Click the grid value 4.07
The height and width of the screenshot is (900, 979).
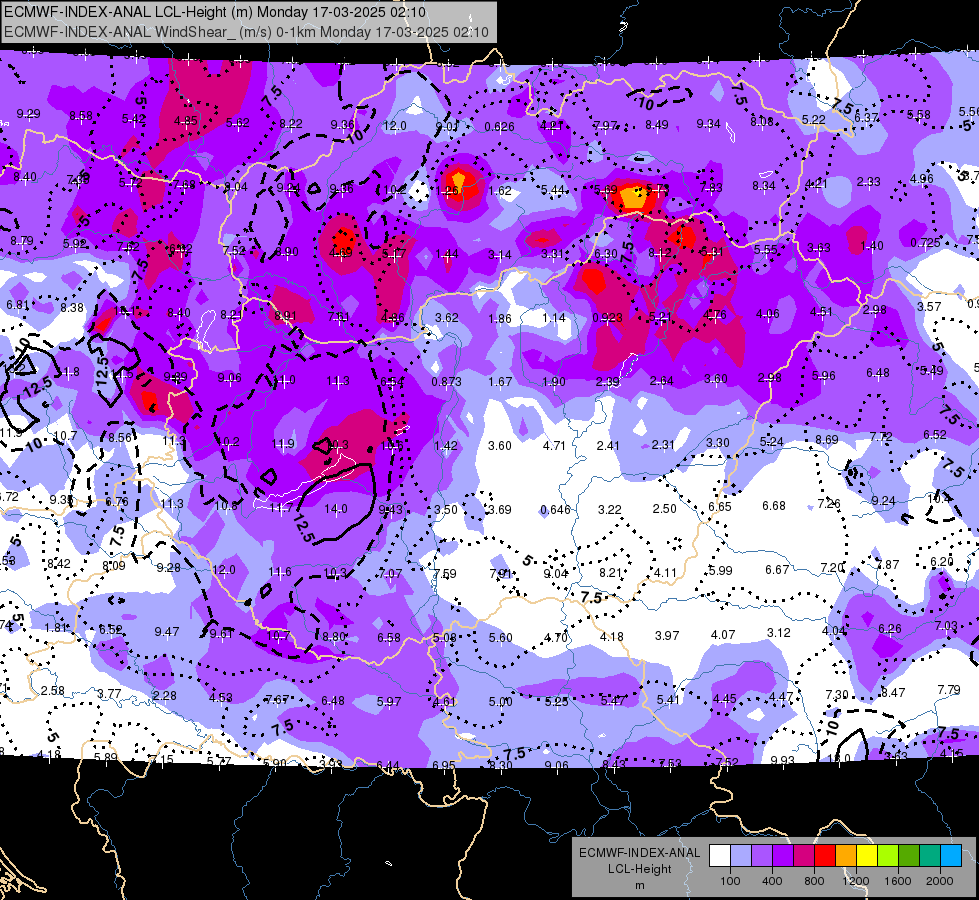(x=723, y=635)
